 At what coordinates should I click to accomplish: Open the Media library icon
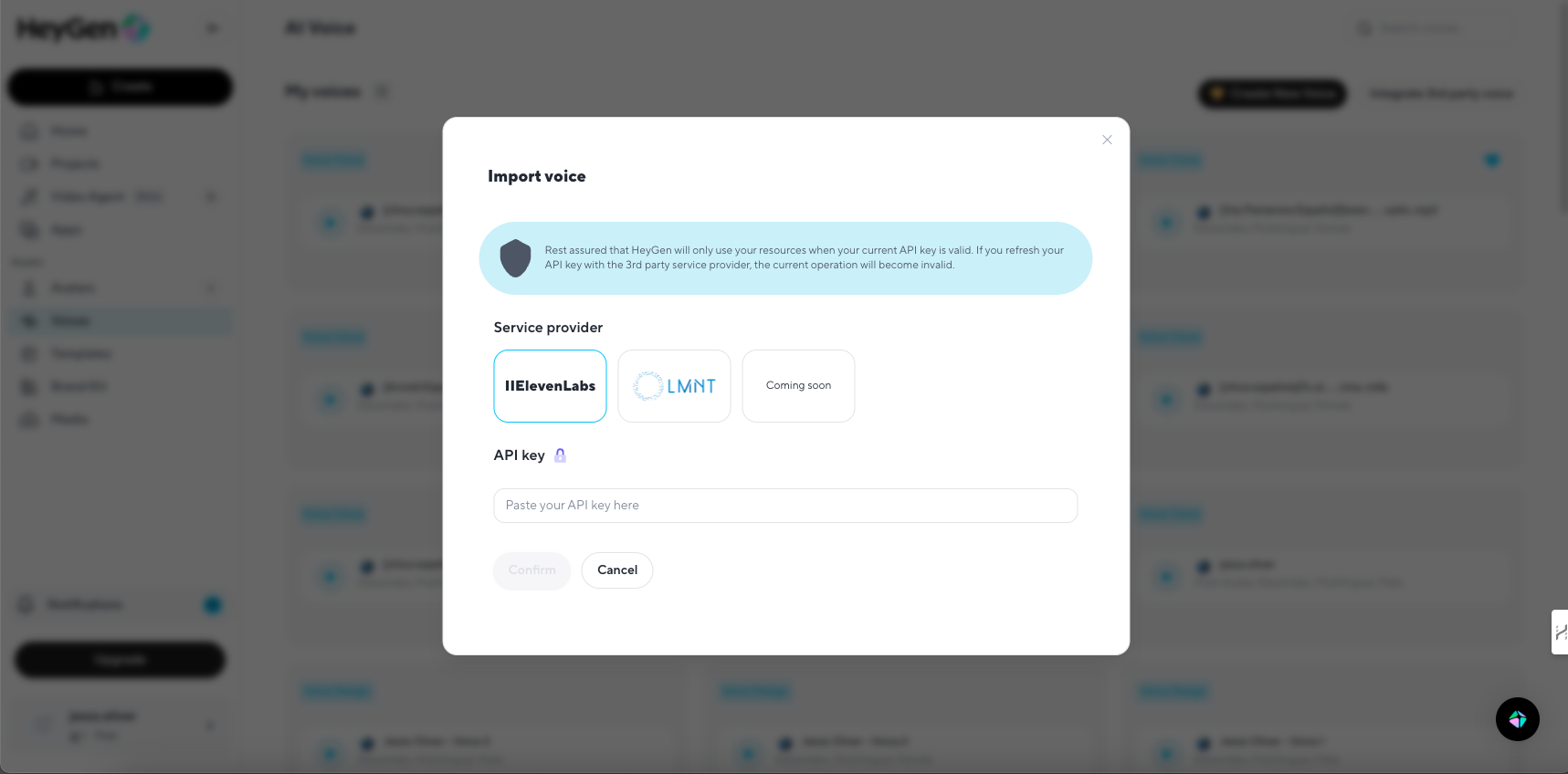click(x=29, y=419)
